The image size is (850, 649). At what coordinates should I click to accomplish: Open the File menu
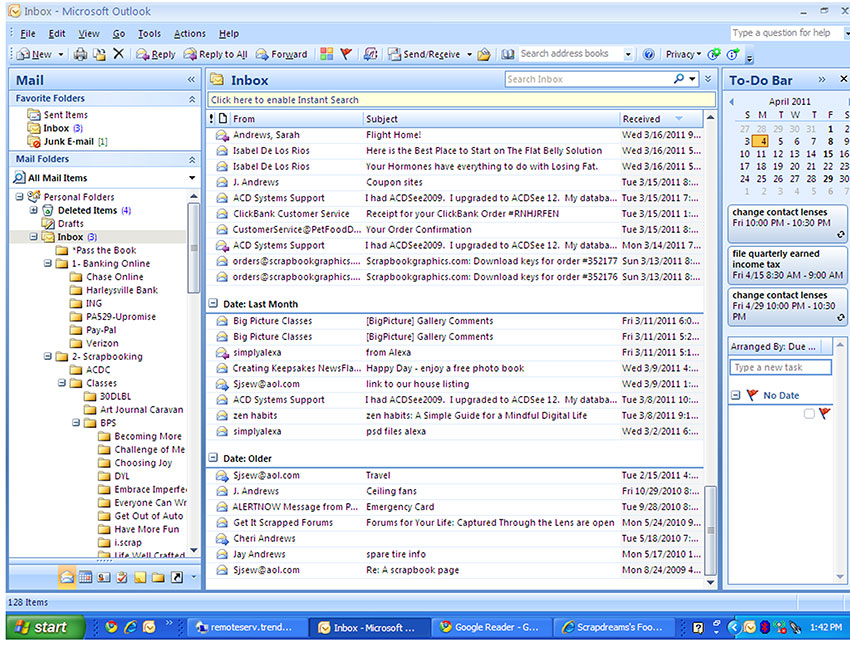(x=28, y=34)
